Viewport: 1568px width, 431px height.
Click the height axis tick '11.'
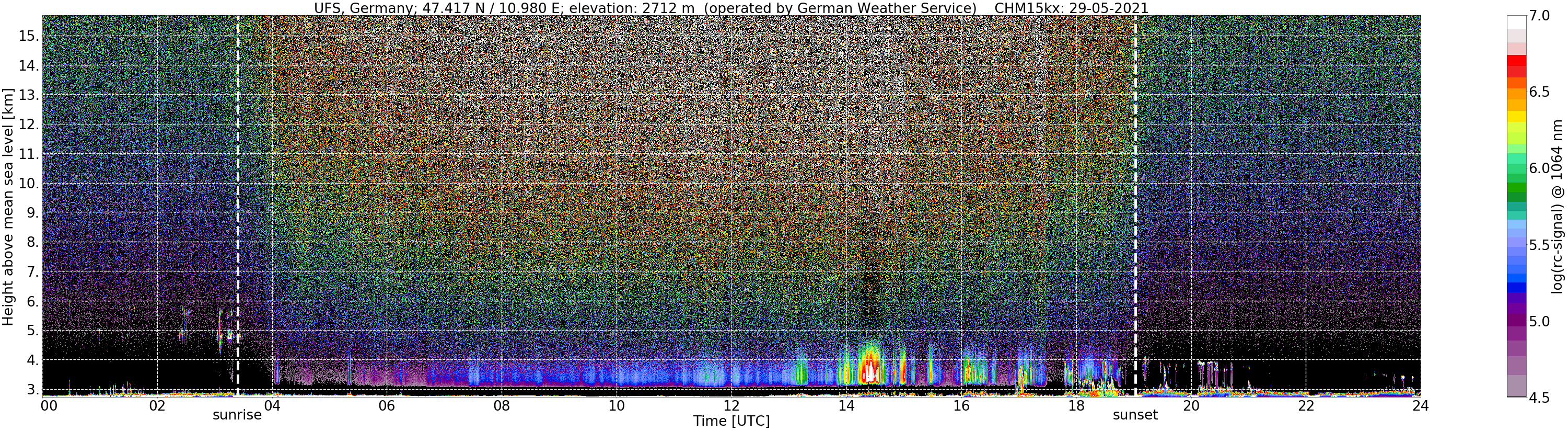pos(29,154)
